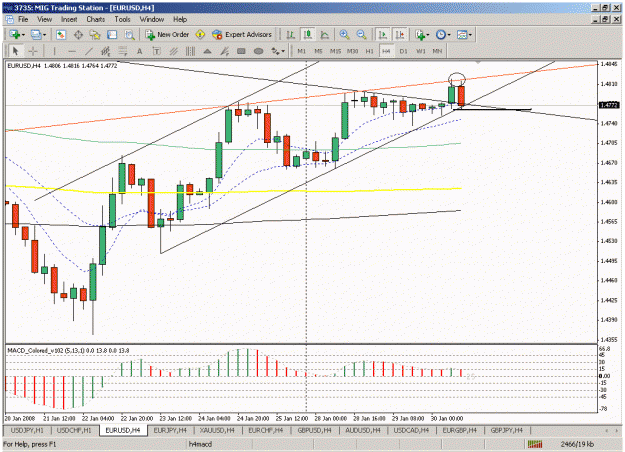The width and height of the screenshot is (625, 452).
Task: Switch to the USDJPY,H1 chart tab
Action: [27, 430]
